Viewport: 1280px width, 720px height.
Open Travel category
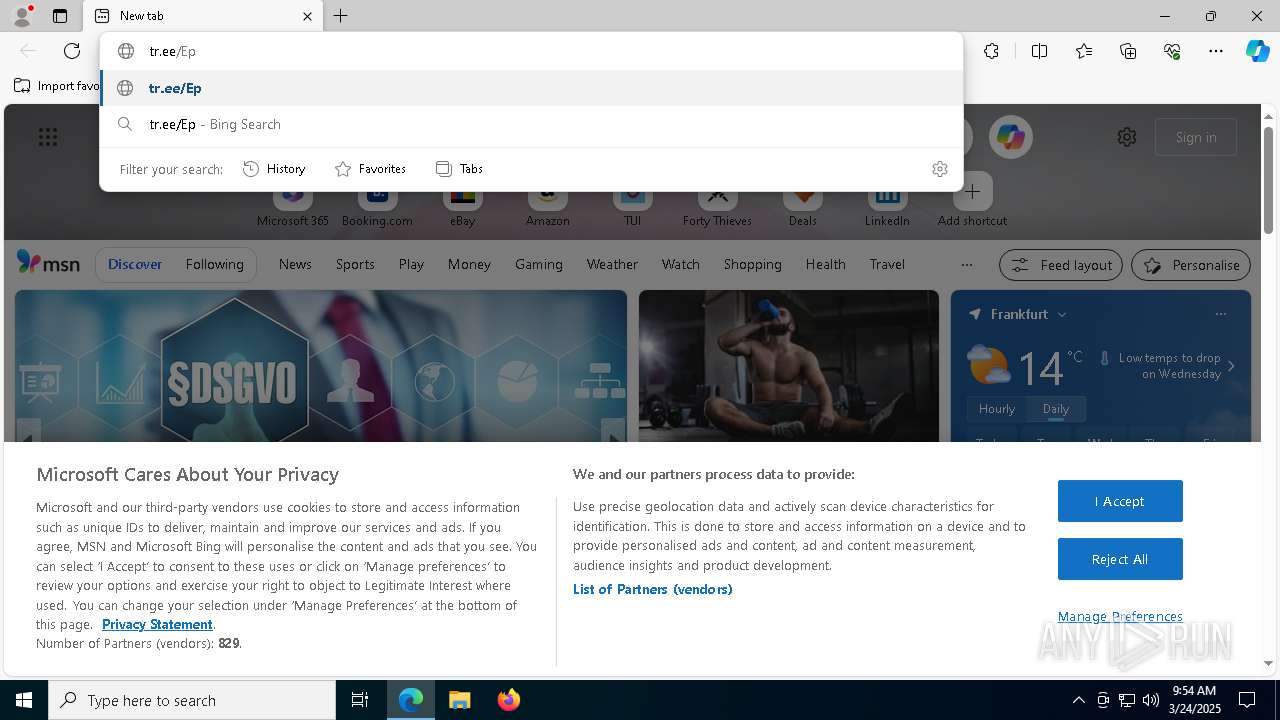tap(887, 264)
